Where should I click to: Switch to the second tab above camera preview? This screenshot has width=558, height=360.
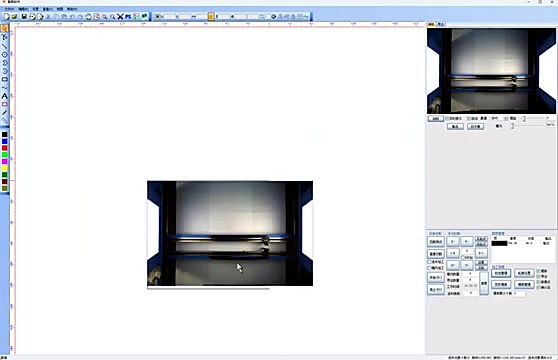pos(441,24)
